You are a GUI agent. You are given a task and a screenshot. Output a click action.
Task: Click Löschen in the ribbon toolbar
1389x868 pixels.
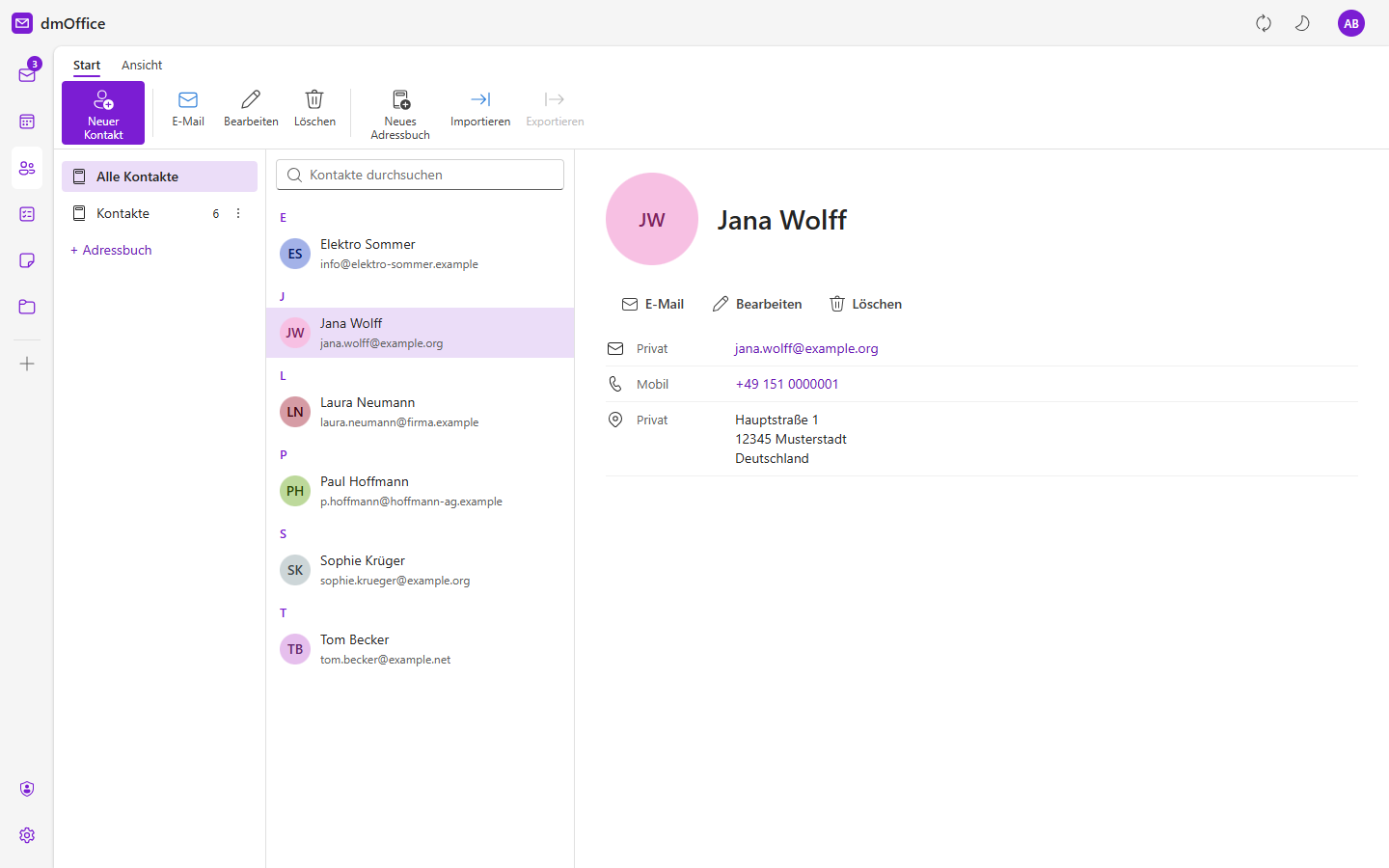(x=314, y=109)
